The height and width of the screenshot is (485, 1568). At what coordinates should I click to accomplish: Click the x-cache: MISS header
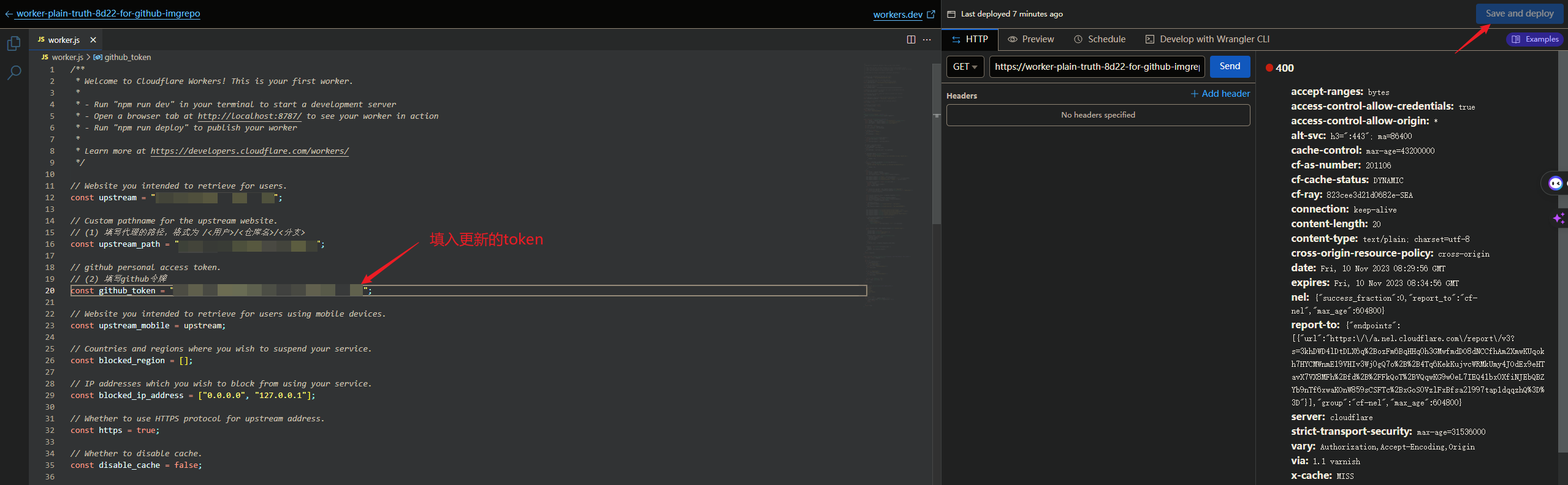(x=1322, y=476)
